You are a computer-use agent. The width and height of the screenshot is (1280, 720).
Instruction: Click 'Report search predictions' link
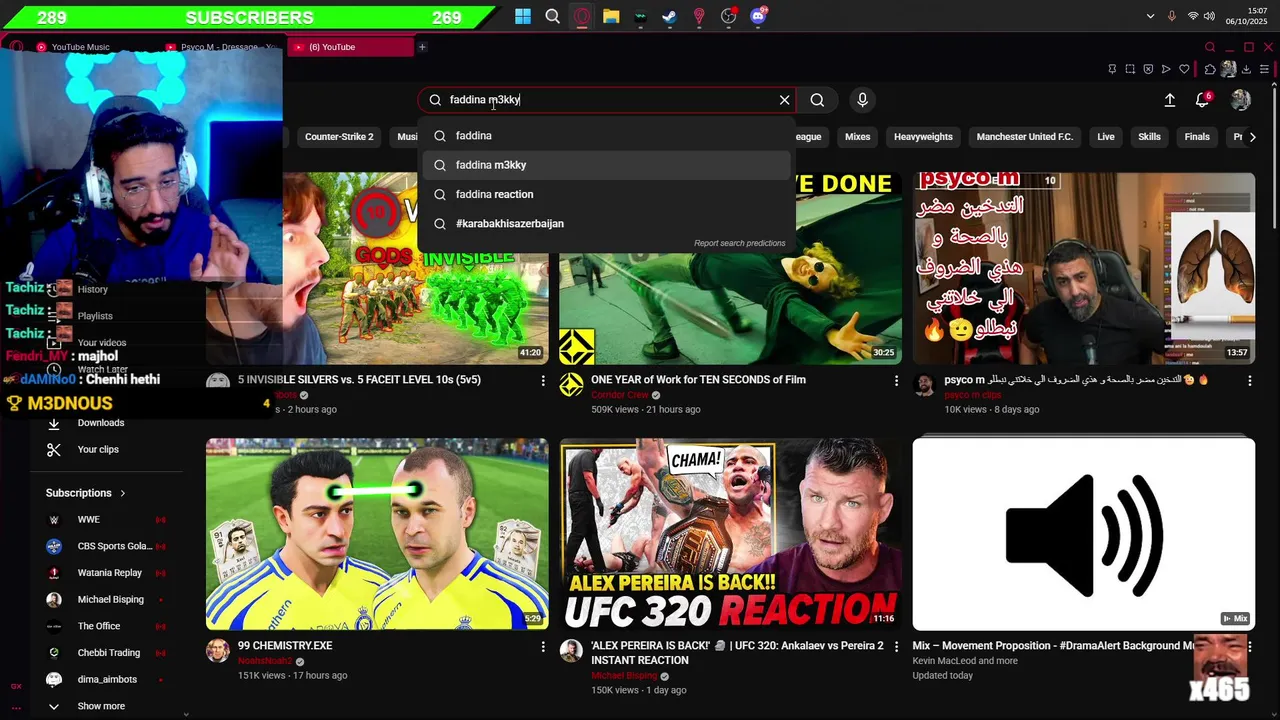click(x=740, y=243)
